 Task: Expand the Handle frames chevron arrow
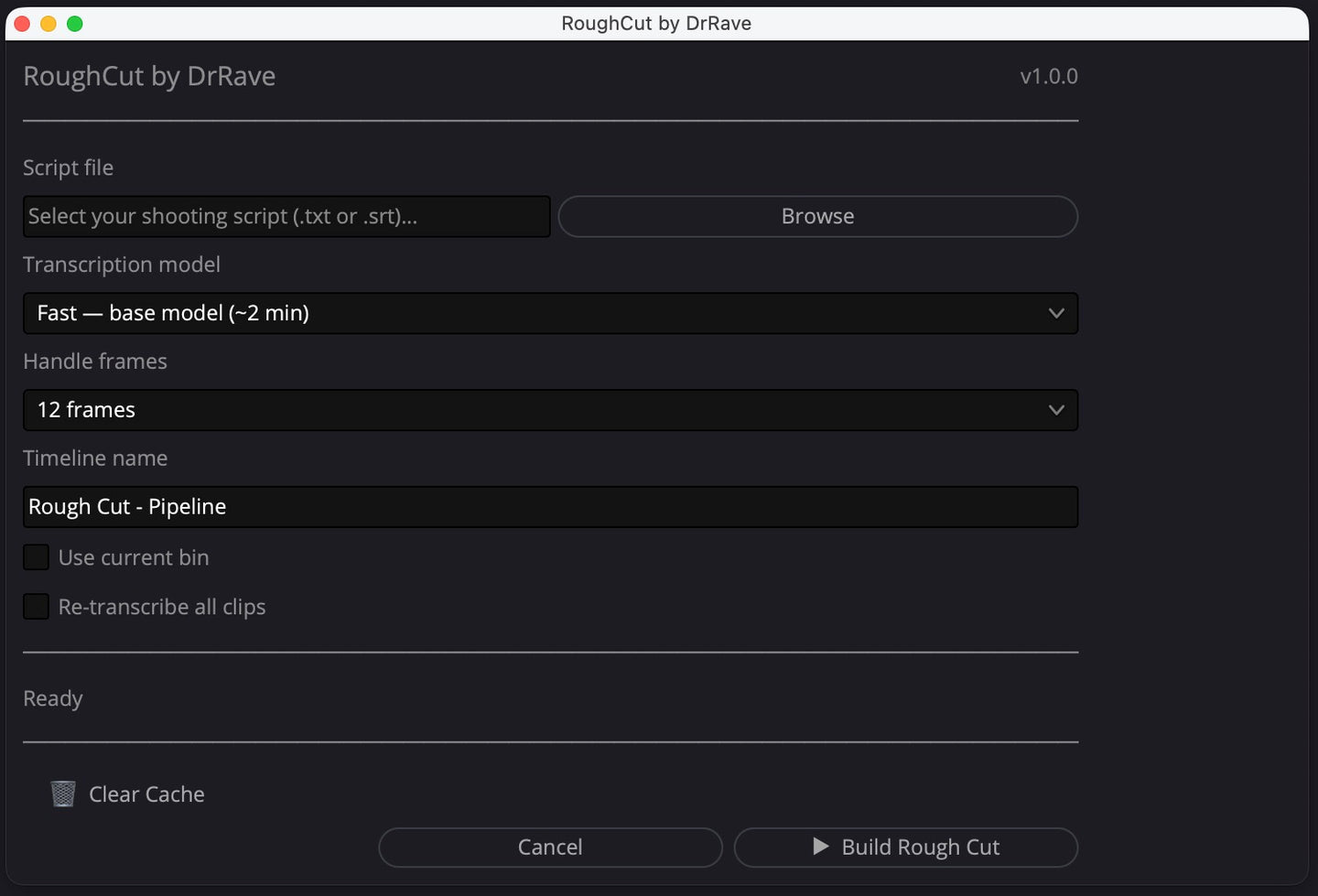point(1056,410)
